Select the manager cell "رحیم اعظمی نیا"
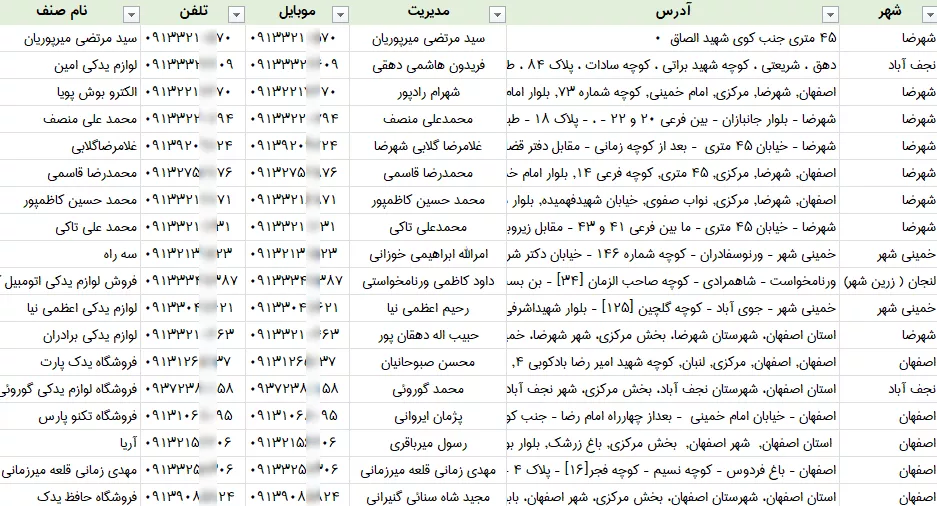937x506 pixels. click(x=428, y=308)
